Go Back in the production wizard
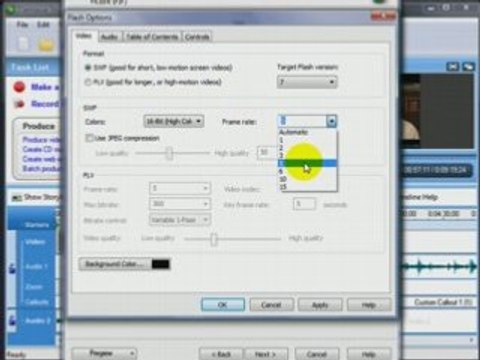 [x=222, y=354]
